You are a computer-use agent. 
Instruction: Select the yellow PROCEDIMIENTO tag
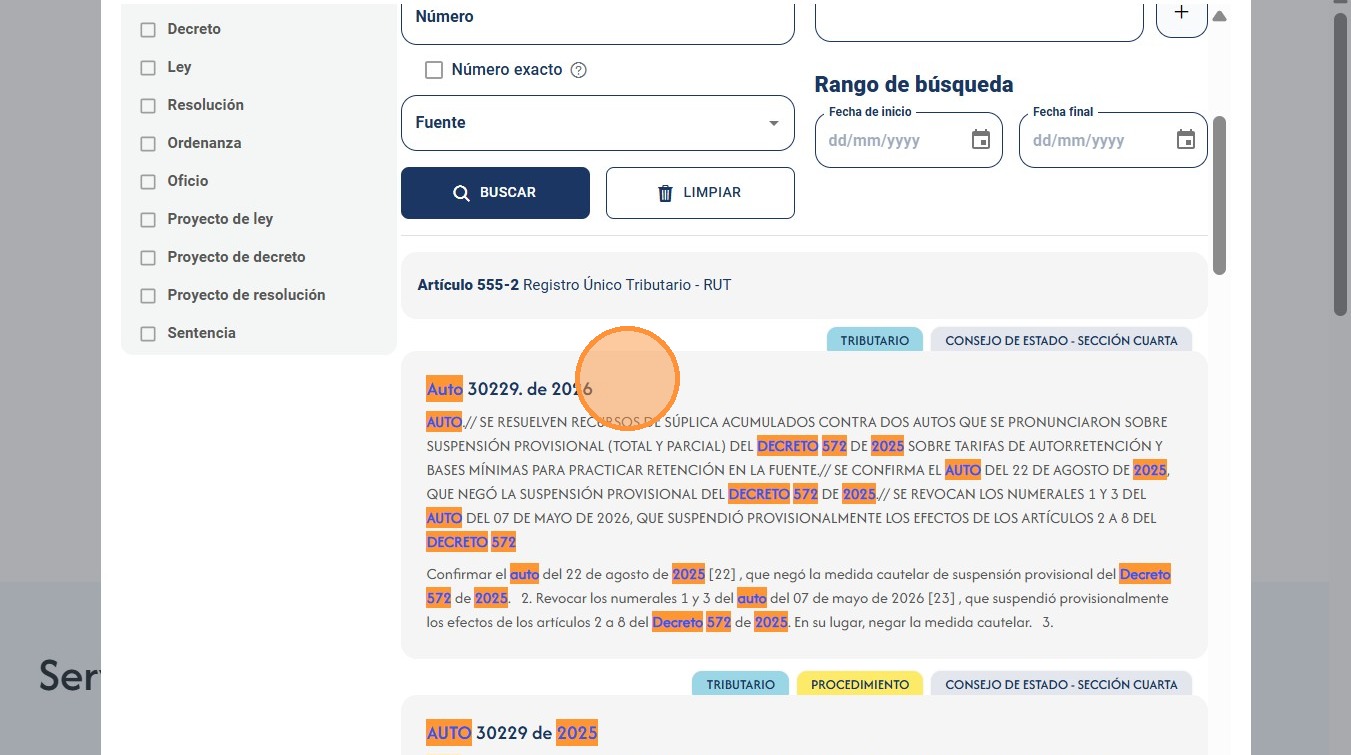click(860, 684)
